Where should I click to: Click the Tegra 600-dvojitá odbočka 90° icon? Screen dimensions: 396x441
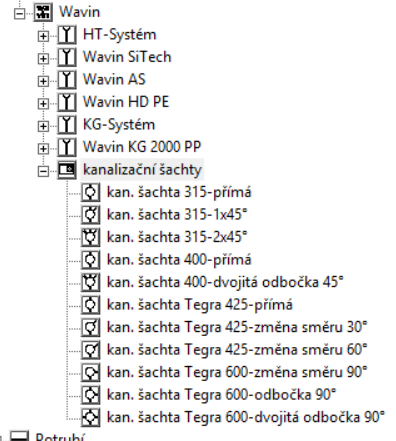90,417
